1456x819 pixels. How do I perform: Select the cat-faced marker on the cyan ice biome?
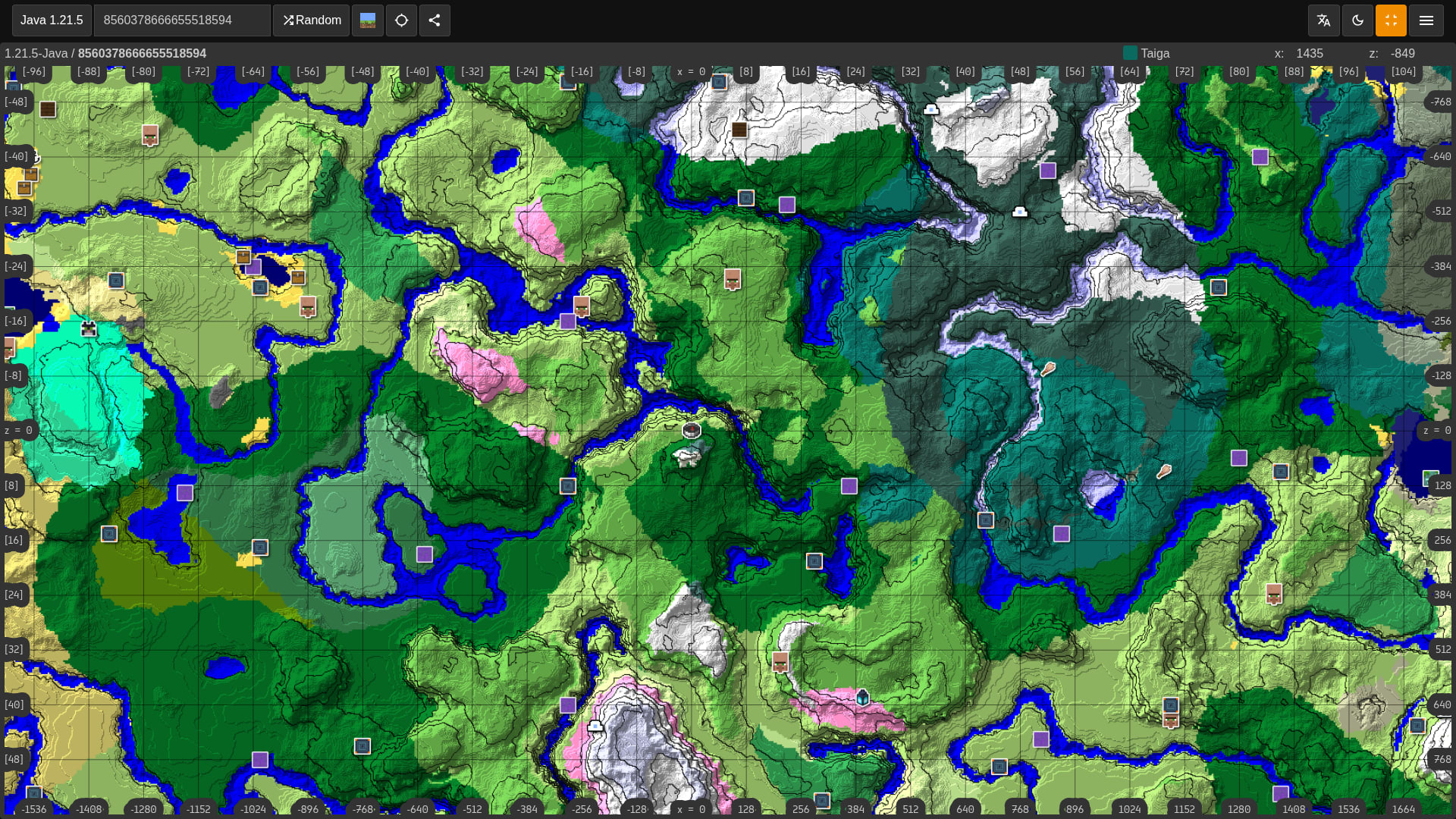click(89, 329)
